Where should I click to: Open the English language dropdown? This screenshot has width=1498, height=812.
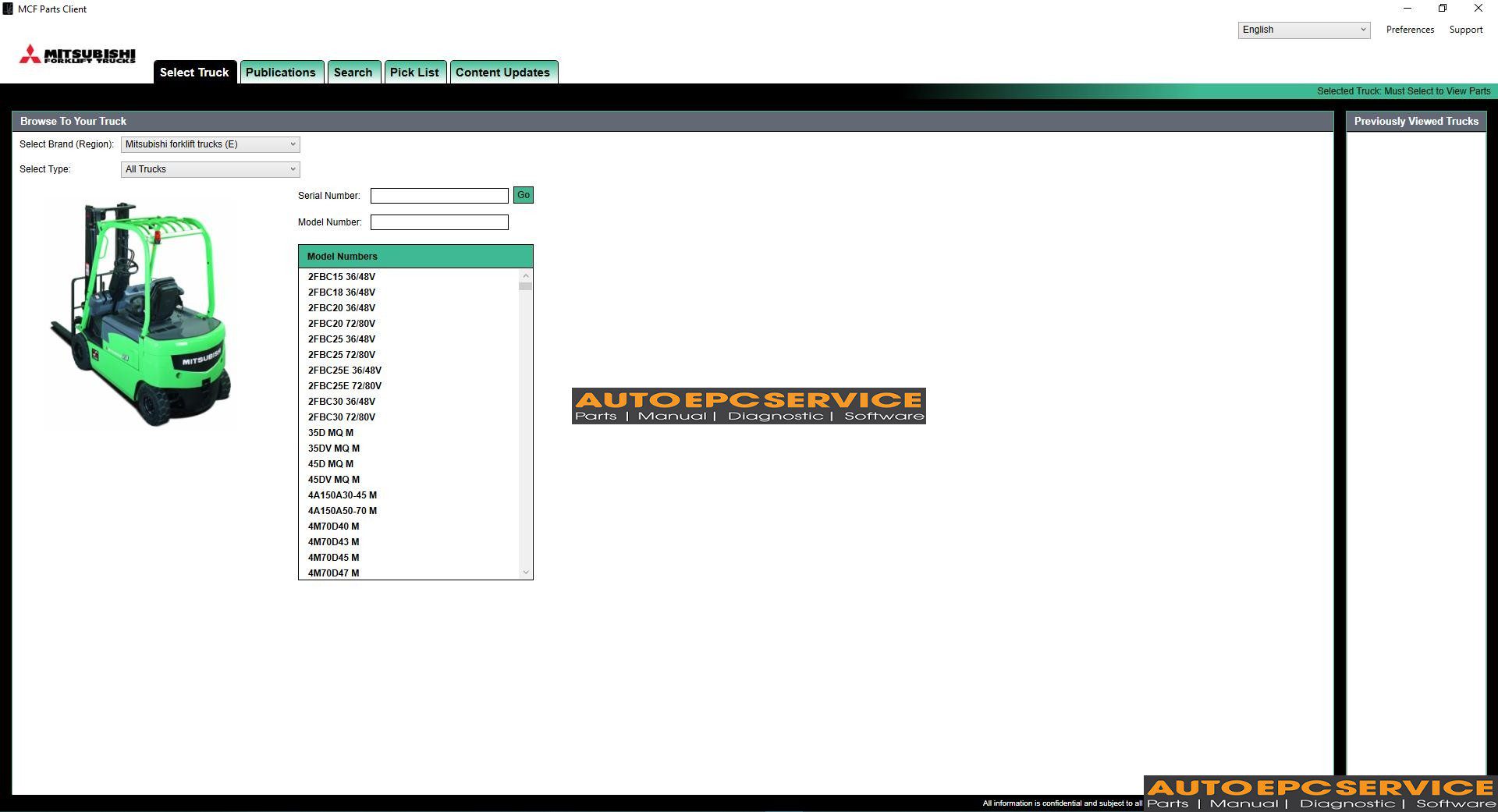(1304, 30)
